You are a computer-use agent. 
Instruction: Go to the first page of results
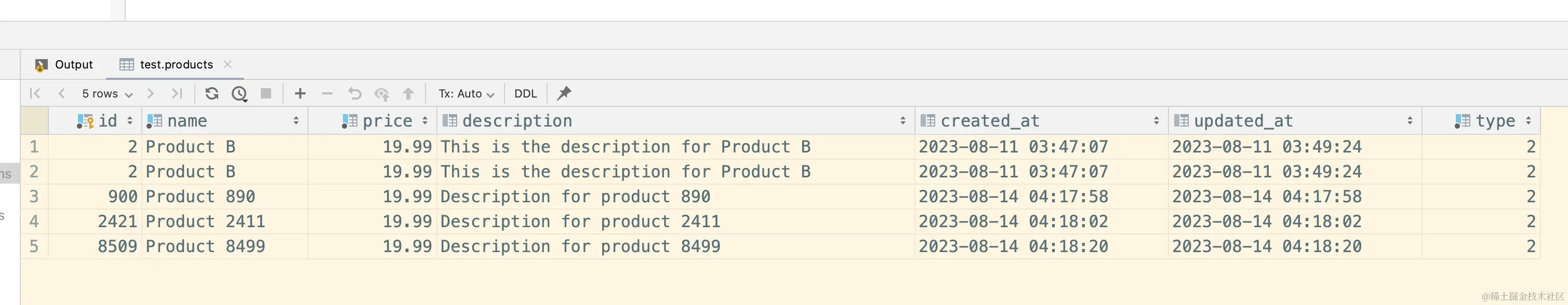(35, 93)
